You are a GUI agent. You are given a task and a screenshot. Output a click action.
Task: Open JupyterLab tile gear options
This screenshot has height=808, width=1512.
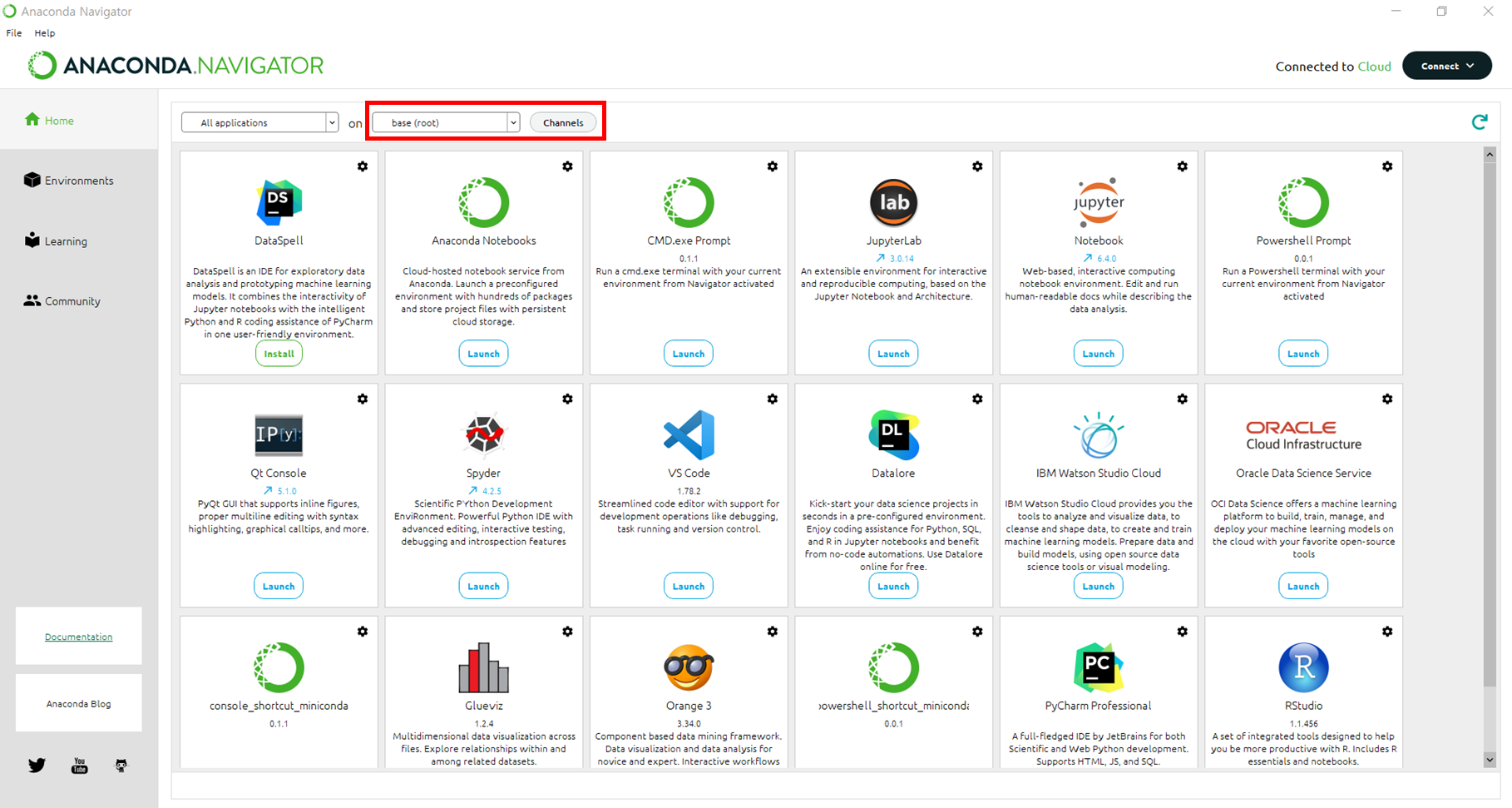point(977,166)
